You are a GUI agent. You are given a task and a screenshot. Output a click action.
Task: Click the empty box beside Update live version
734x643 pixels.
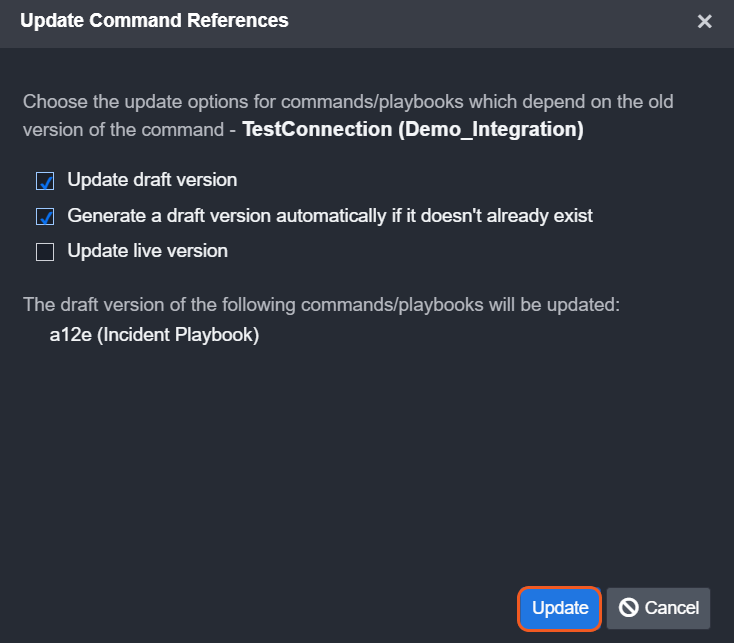coord(45,252)
